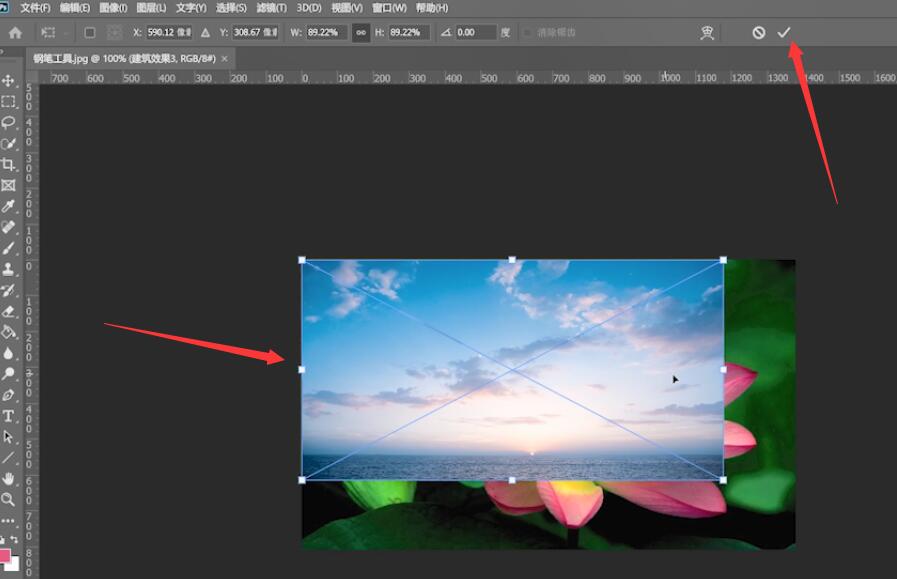Click the top-middle transform handle
The width and height of the screenshot is (897, 579).
point(512,260)
